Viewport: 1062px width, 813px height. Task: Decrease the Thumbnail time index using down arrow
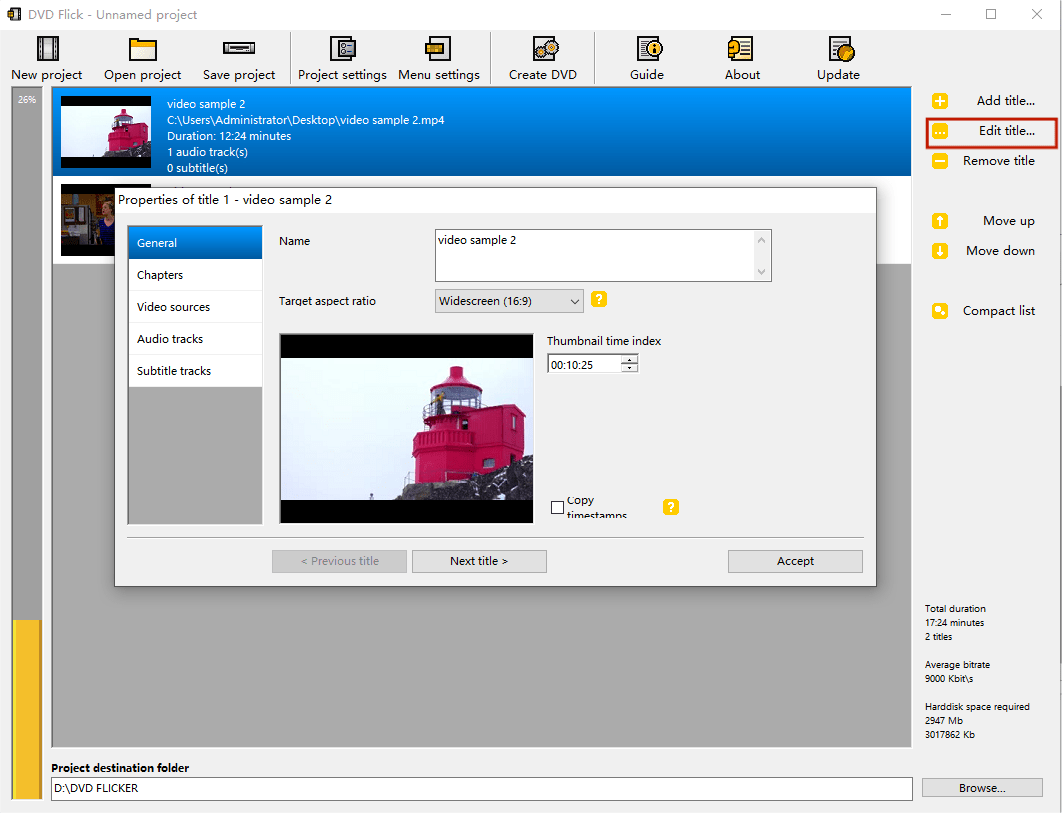pos(629,369)
